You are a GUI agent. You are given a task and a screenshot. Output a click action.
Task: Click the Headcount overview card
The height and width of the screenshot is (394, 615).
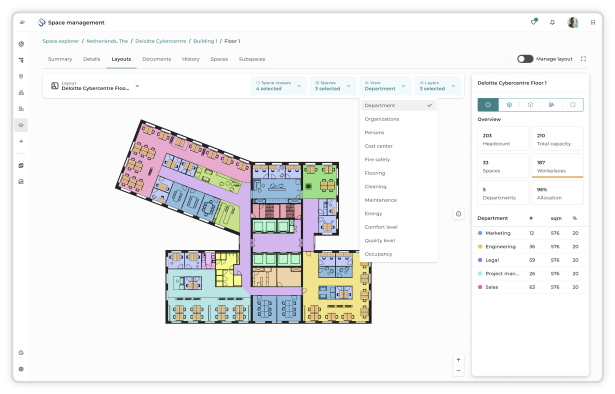pyautogui.click(x=503, y=139)
